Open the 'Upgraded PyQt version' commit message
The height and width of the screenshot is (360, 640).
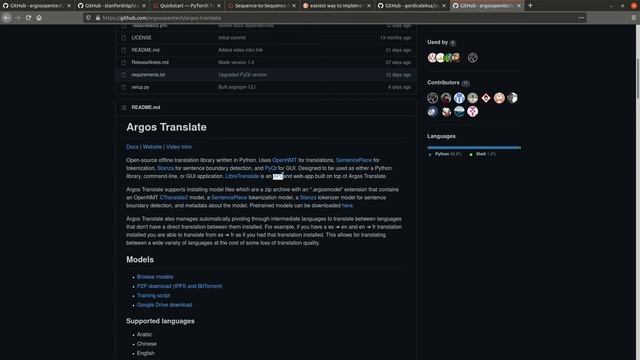pos(242,75)
